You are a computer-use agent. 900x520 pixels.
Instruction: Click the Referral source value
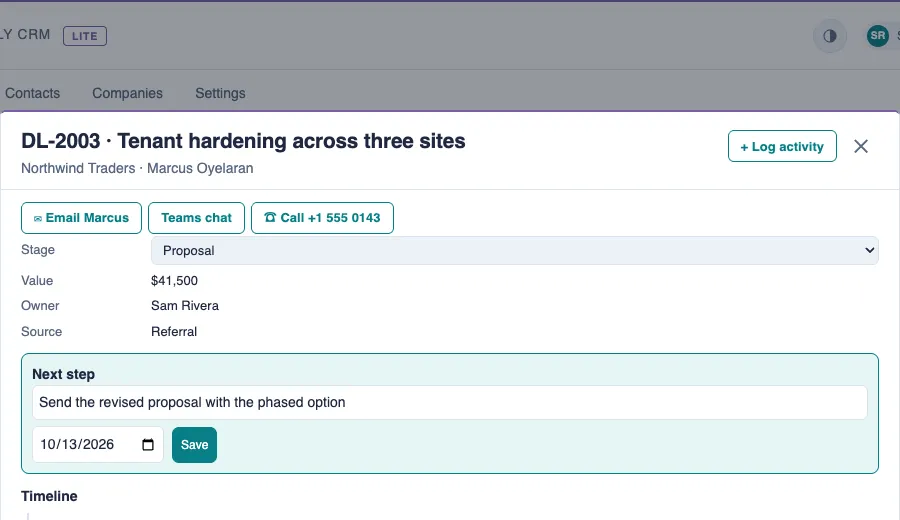174,332
